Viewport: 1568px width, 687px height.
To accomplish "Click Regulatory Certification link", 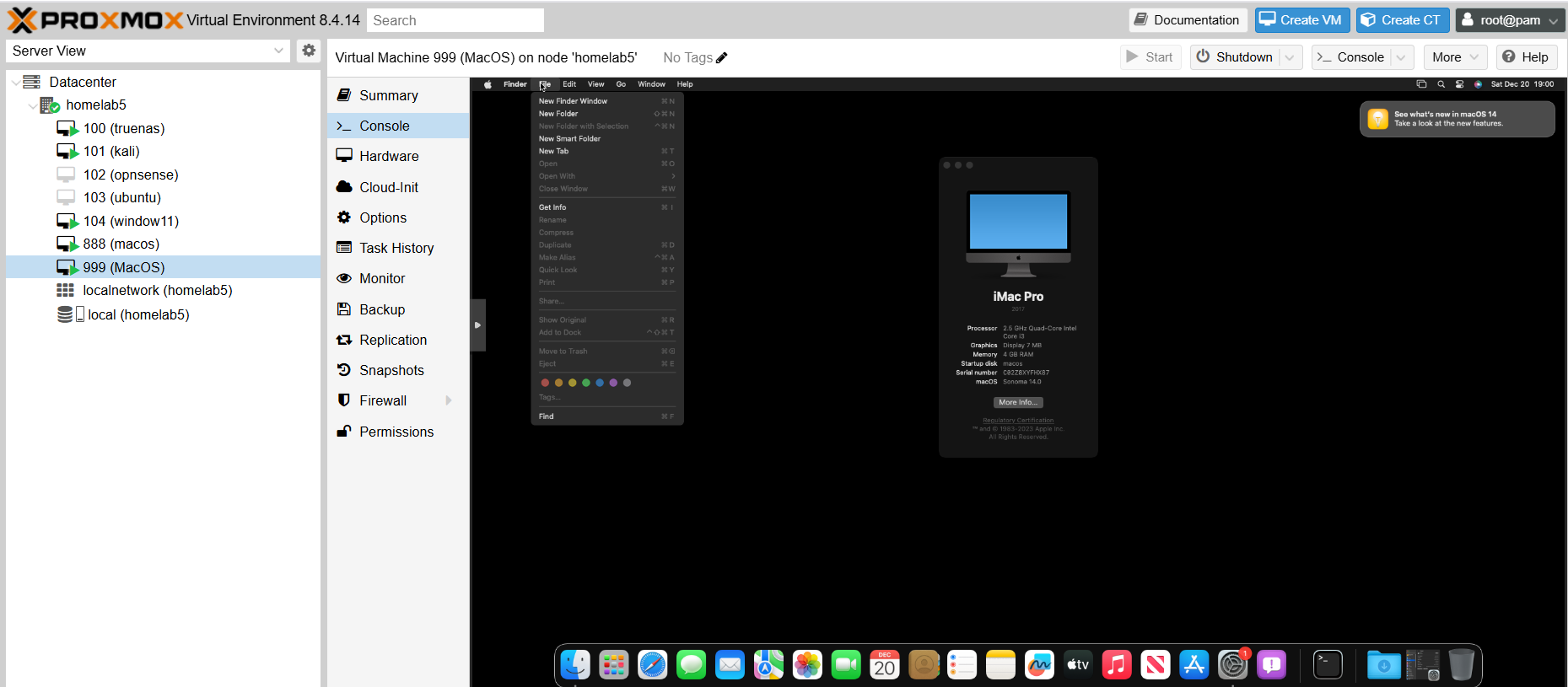I will (x=1018, y=421).
